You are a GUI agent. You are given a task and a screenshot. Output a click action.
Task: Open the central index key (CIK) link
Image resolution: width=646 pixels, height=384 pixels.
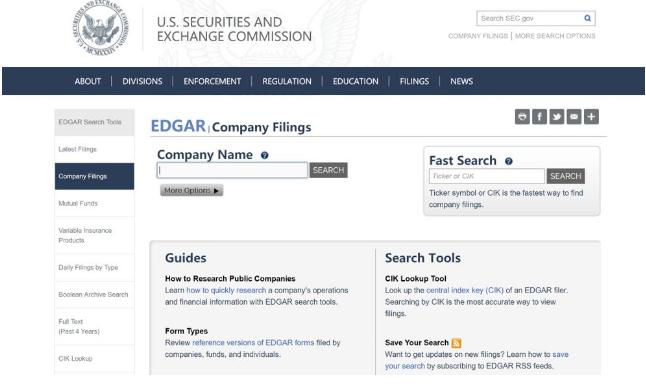tap(465, 290)
